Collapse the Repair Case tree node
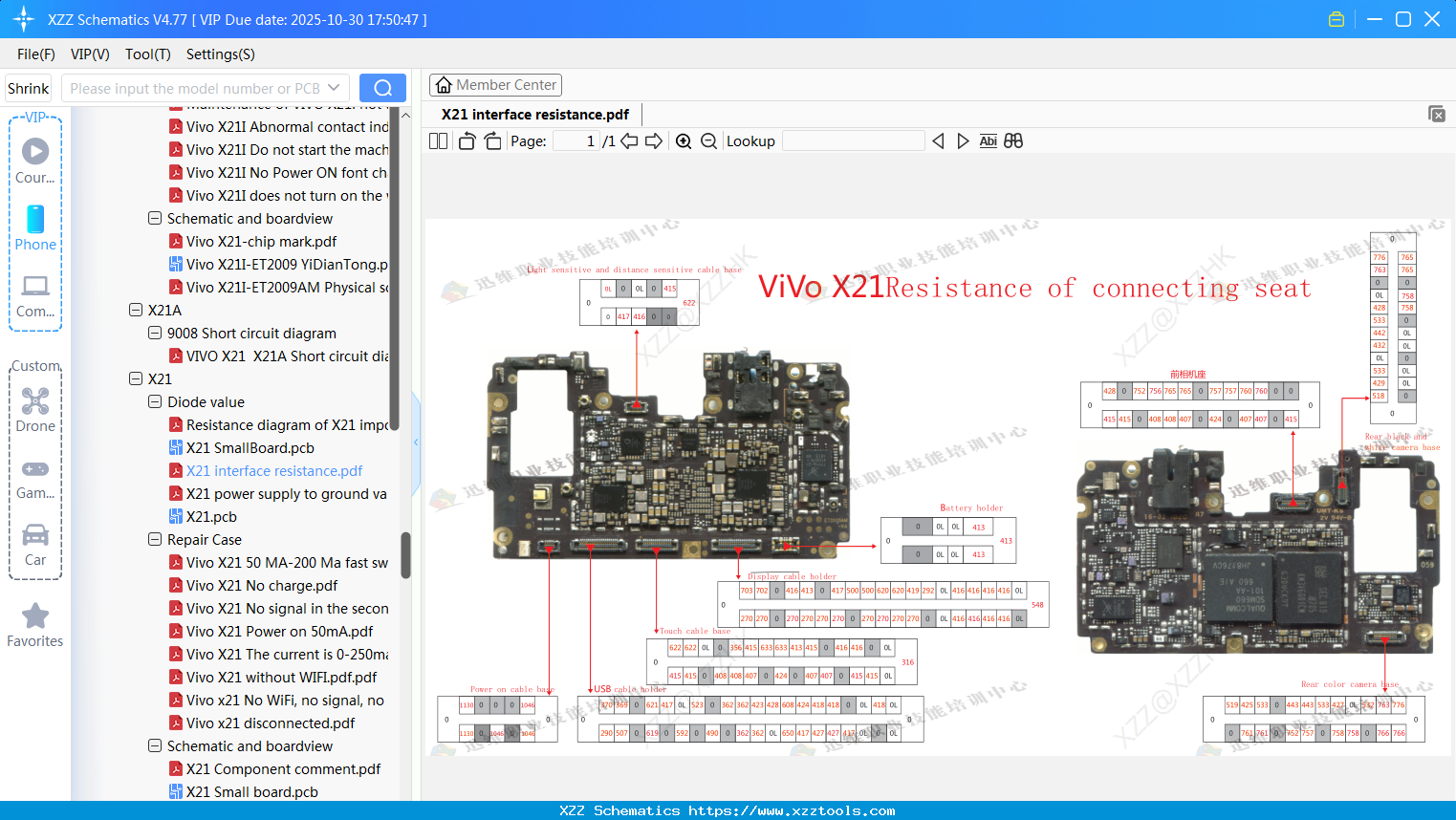The width and height of the screenshot is (1456, 820). (x=154, y=539)
